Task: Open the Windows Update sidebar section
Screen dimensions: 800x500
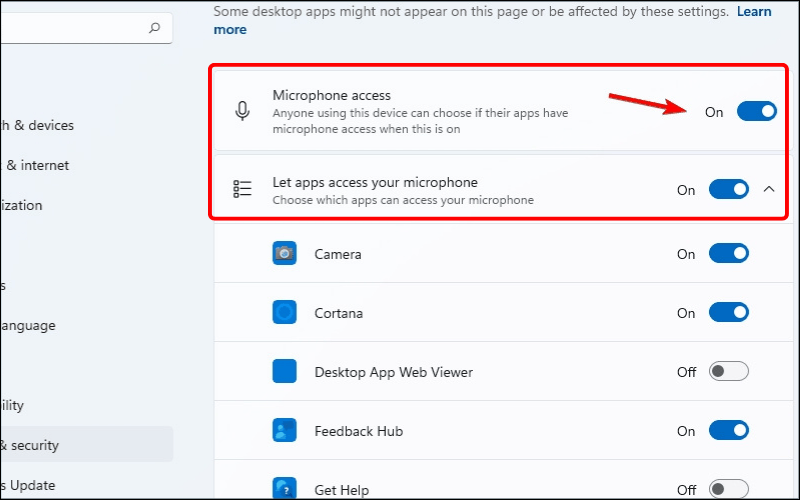Action: (28, 485)
